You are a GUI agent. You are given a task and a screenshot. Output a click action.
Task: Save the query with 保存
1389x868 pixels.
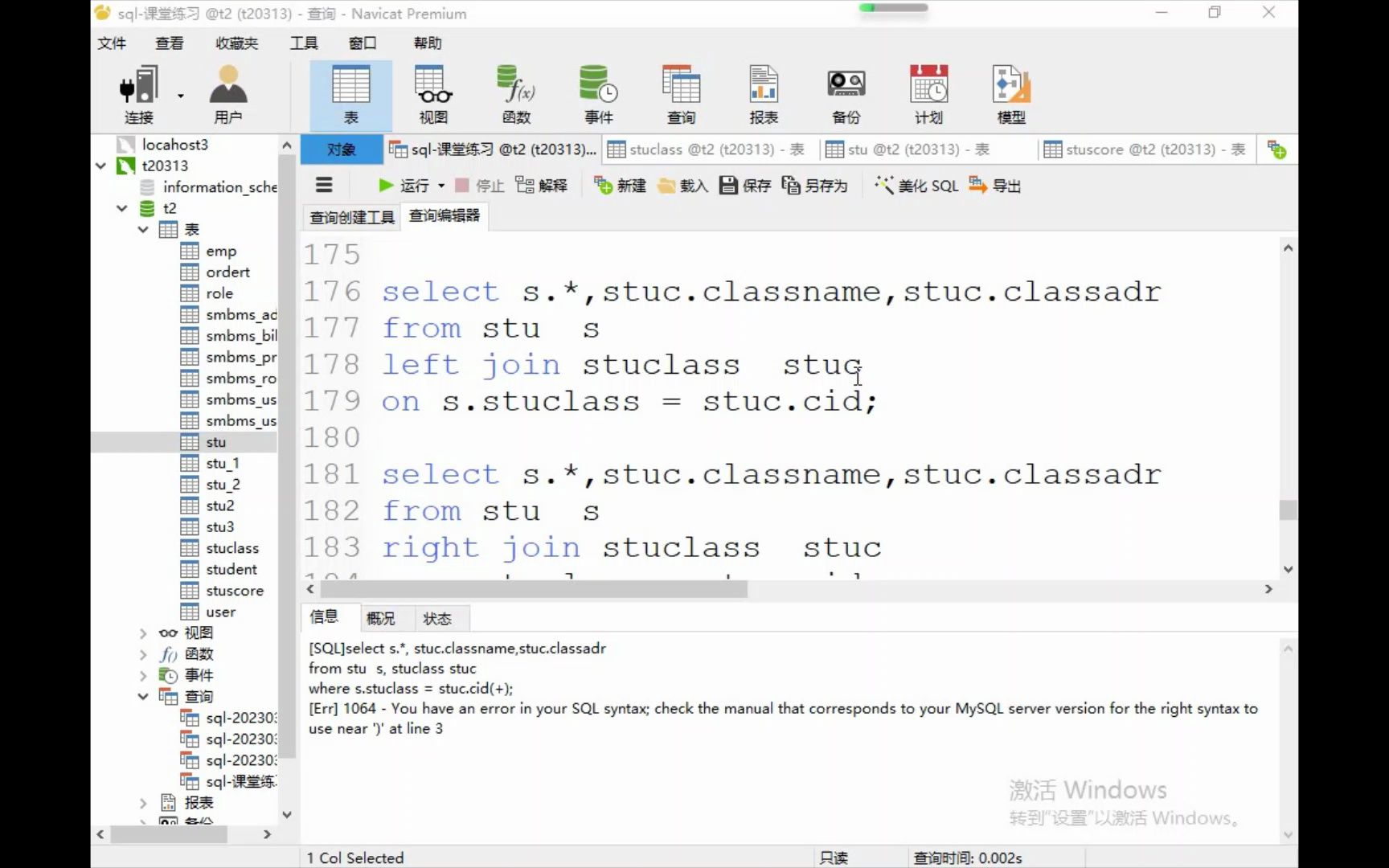pyautogui.click(x=744, y=185)
